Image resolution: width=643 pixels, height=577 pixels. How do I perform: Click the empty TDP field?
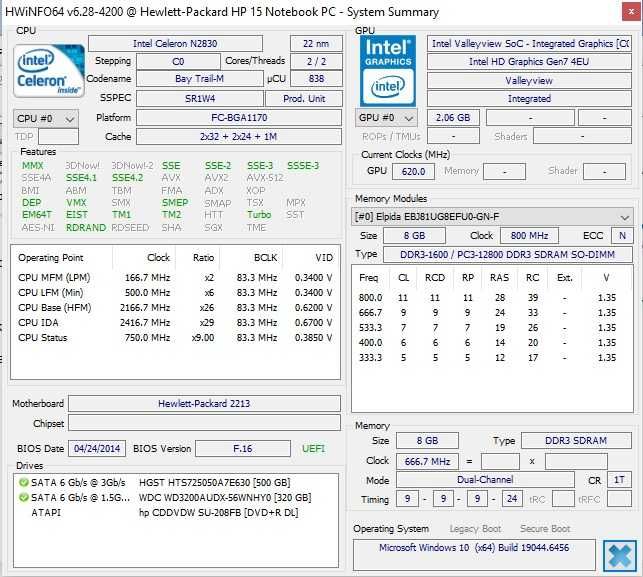58,137
